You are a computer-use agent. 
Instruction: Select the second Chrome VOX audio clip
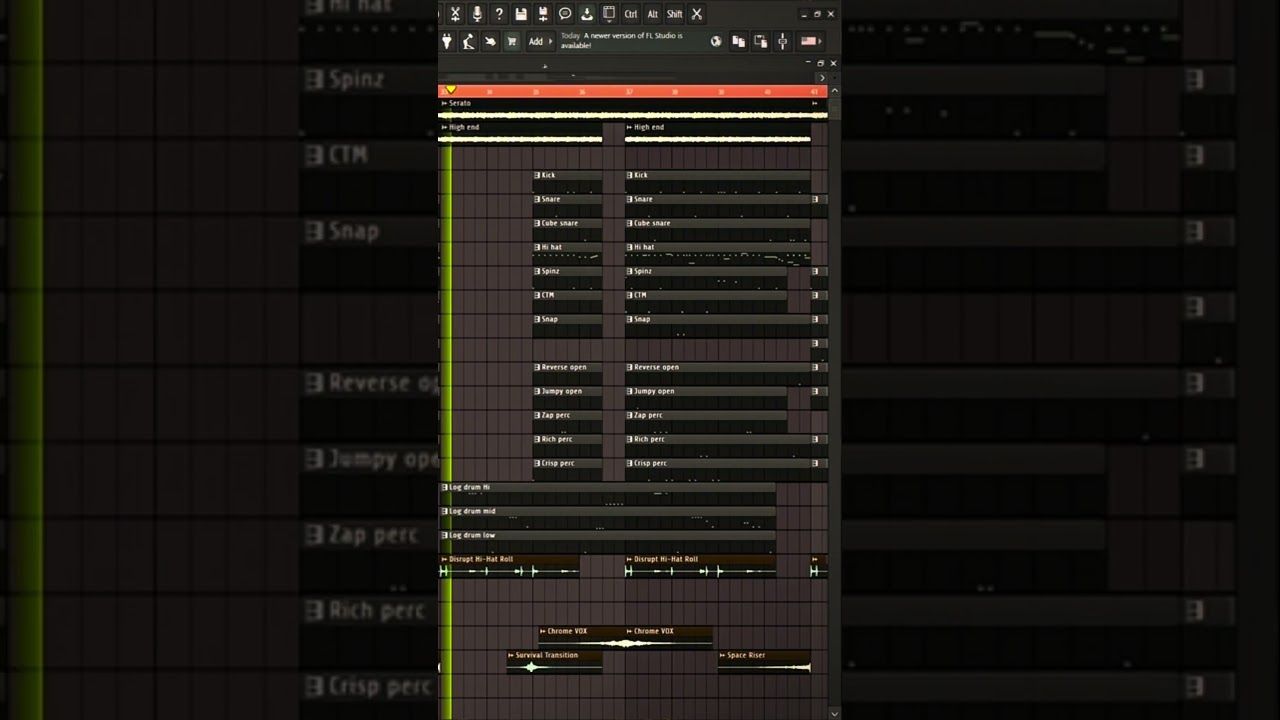[669, 637]
